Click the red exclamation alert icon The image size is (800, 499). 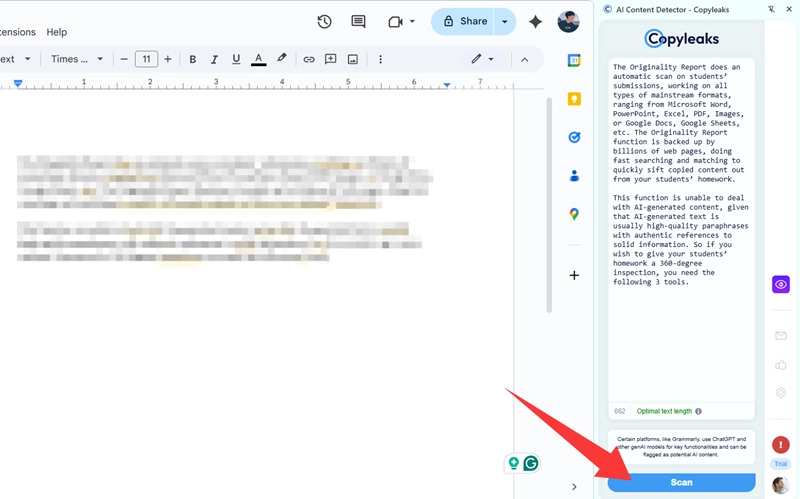[781, 445]
